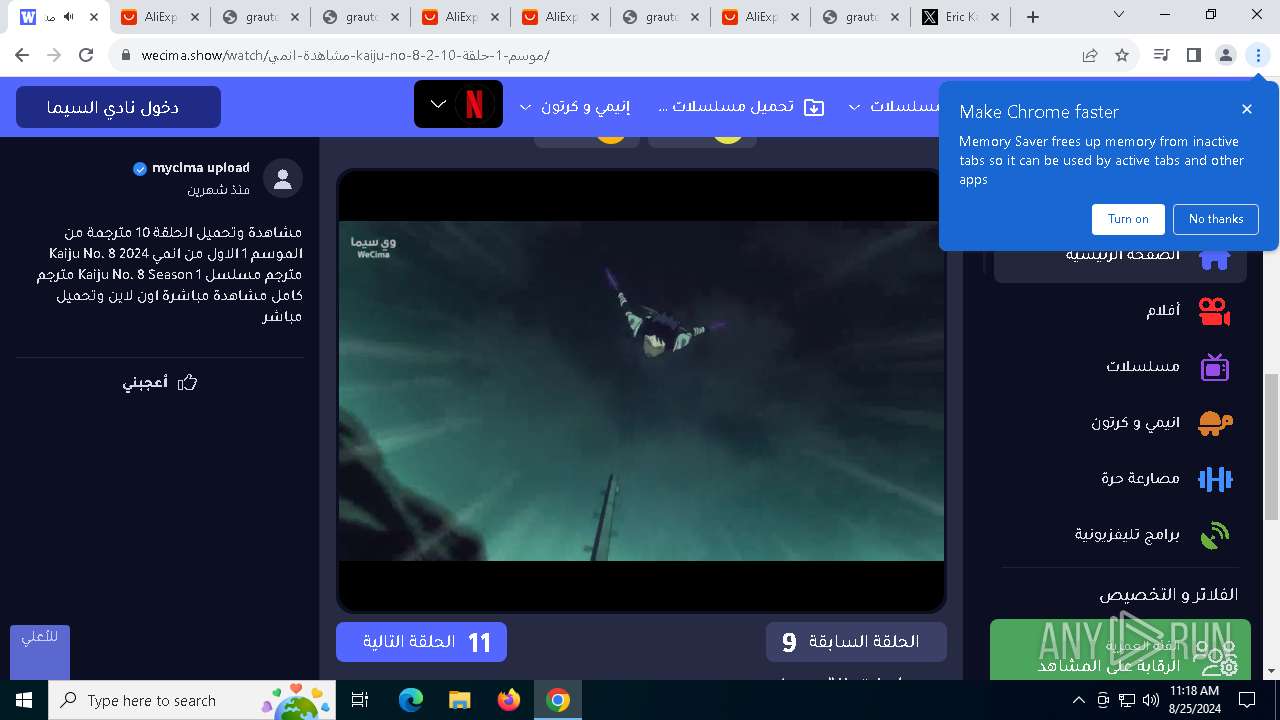Image resolution: width=1280 pixels, height=720 pixels.
Task: Toggle Chrome side panel icon
Action: tap(1193, 56)
